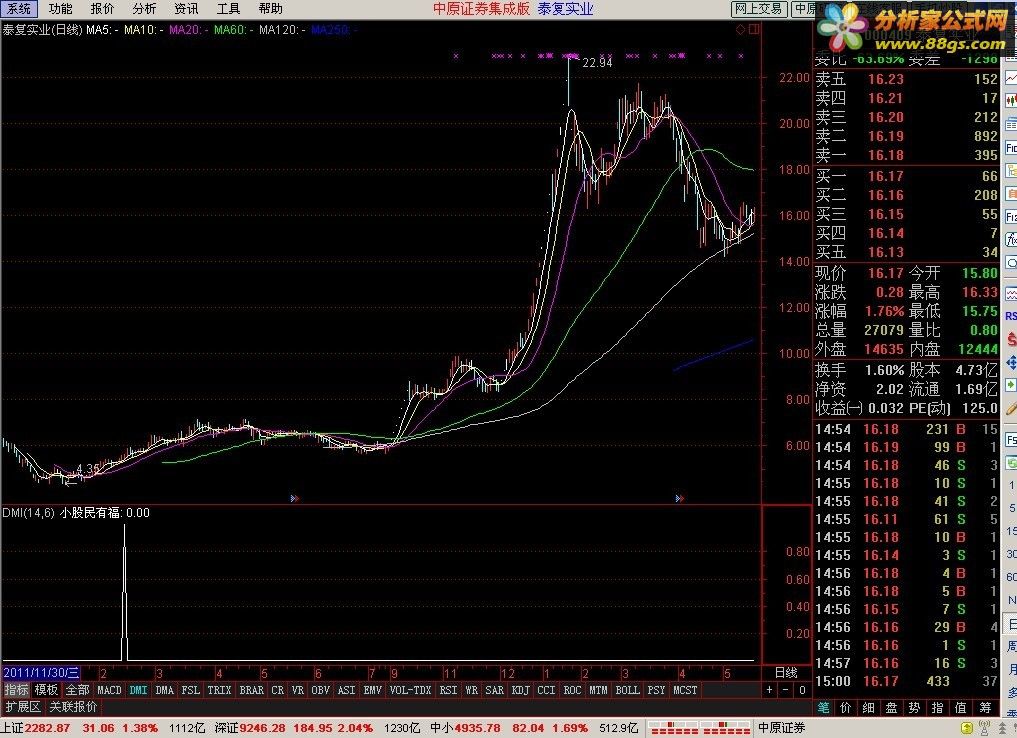The width and height of the screenshot is (1017, 738).
Task: Select the RSI indicator
Action: coord(448,690)
